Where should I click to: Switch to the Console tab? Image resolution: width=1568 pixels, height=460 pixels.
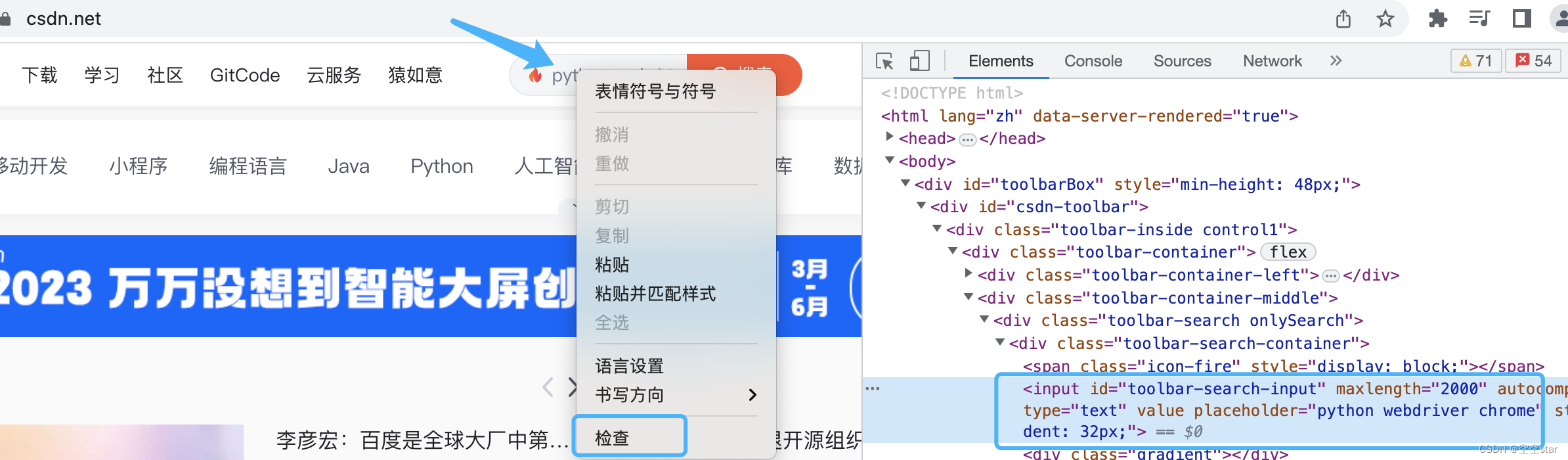tap(1093, 61)
